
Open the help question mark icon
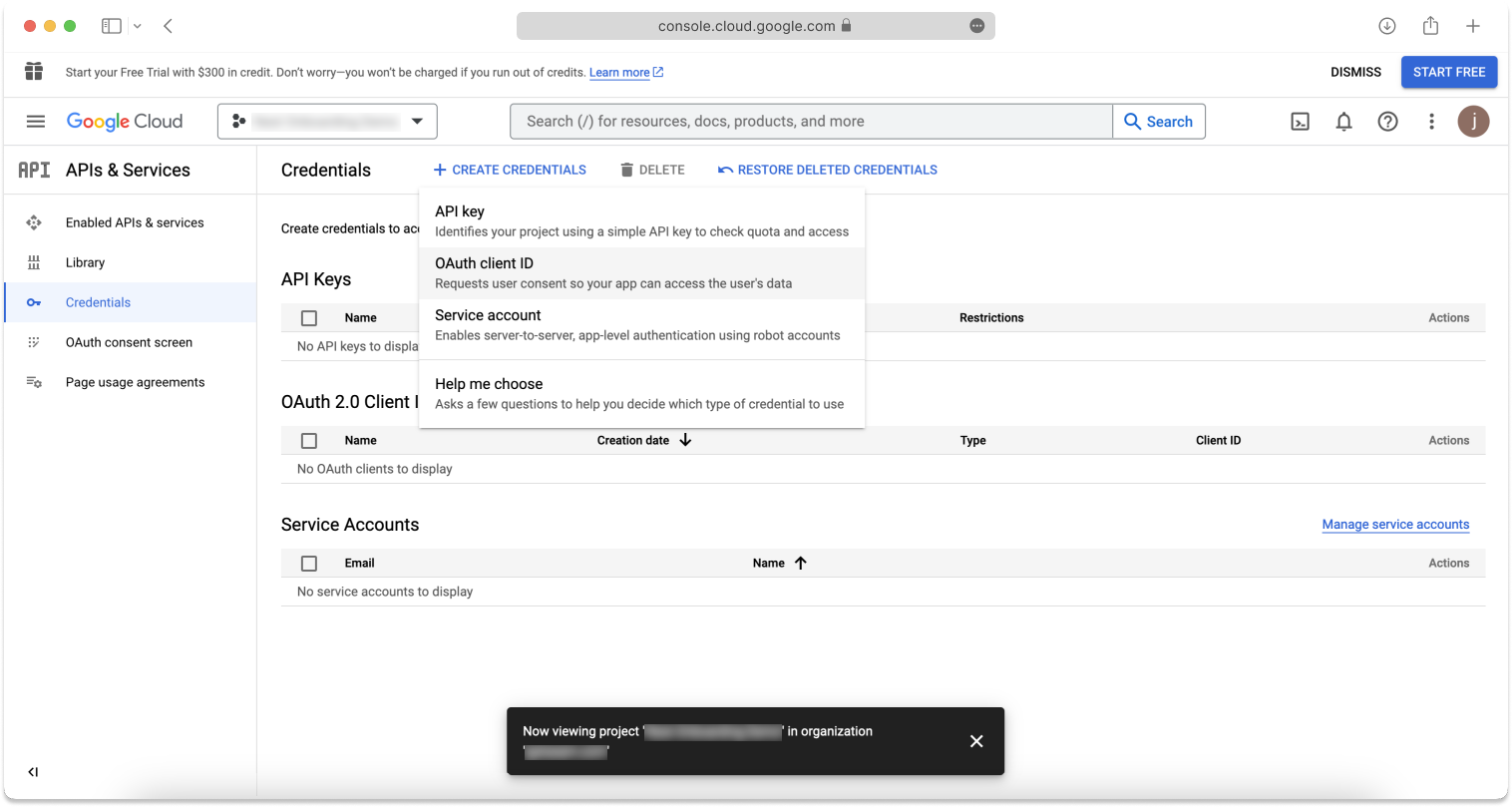pos(1387,121)
